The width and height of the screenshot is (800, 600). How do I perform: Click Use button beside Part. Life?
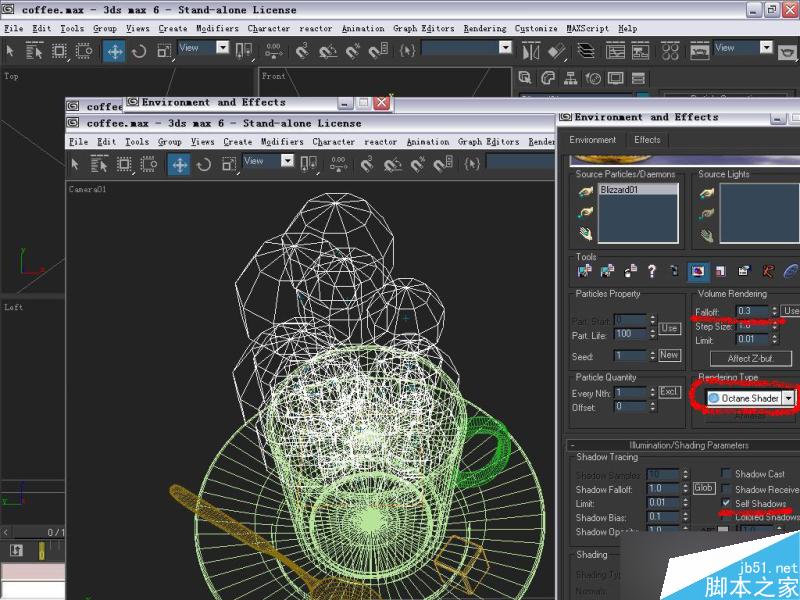[x=669, y=328]
